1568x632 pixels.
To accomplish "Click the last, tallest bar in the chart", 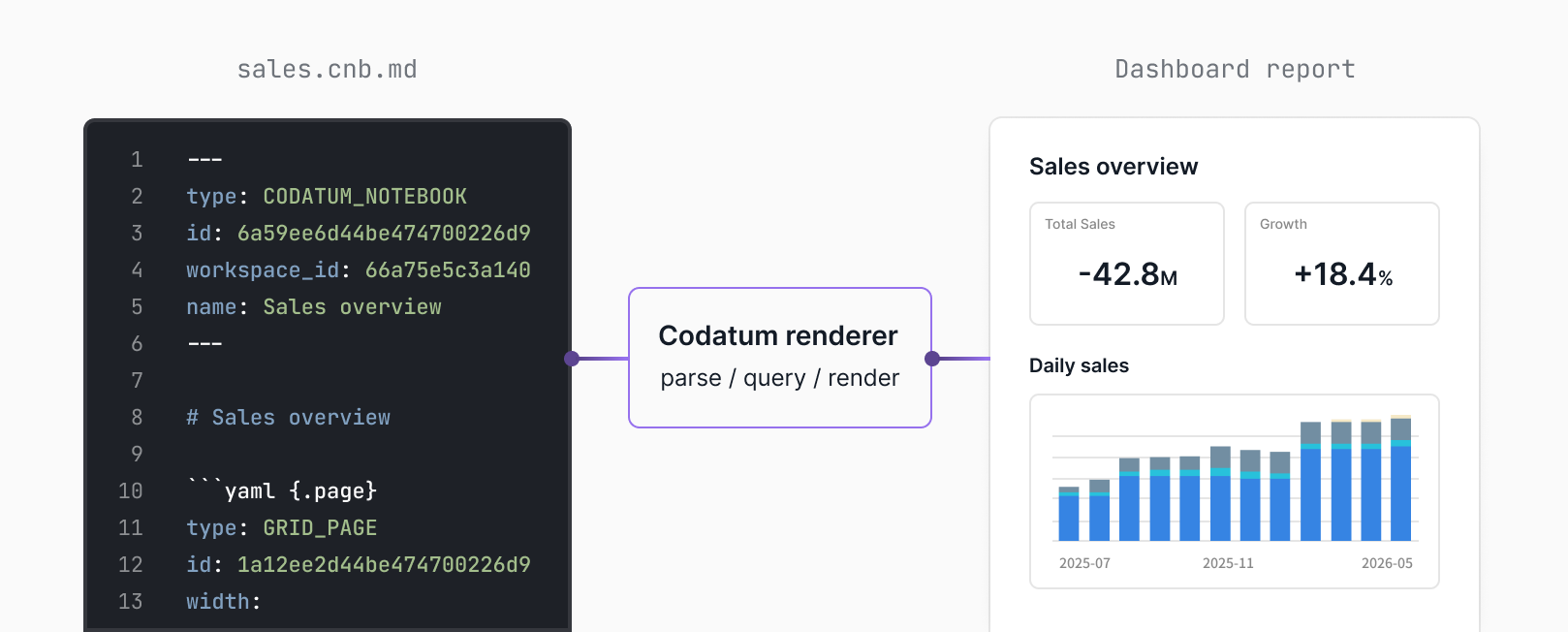I will (1400, 478).
